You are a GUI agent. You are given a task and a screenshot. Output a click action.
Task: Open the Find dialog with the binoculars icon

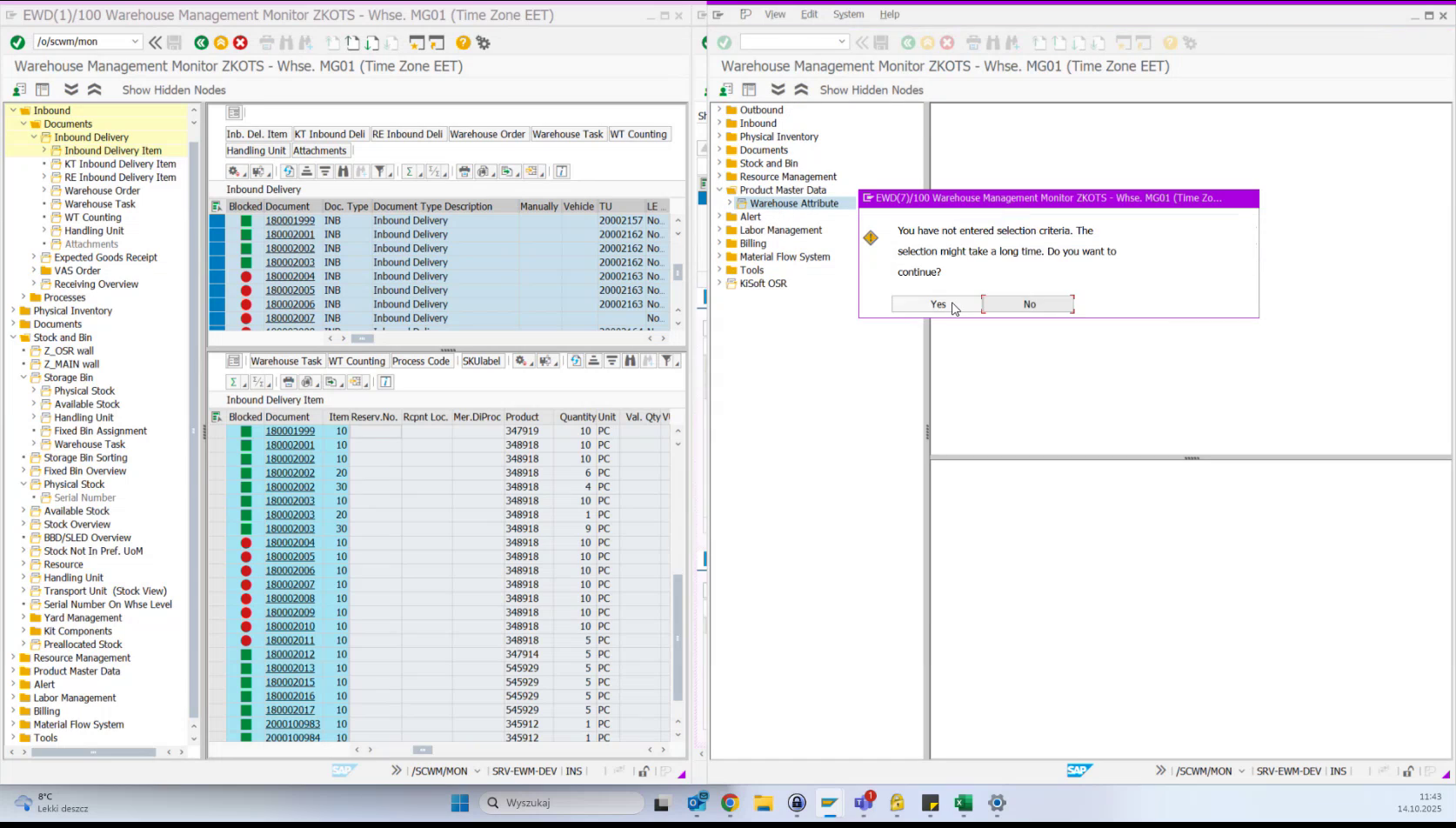click(x=342, y=171)
